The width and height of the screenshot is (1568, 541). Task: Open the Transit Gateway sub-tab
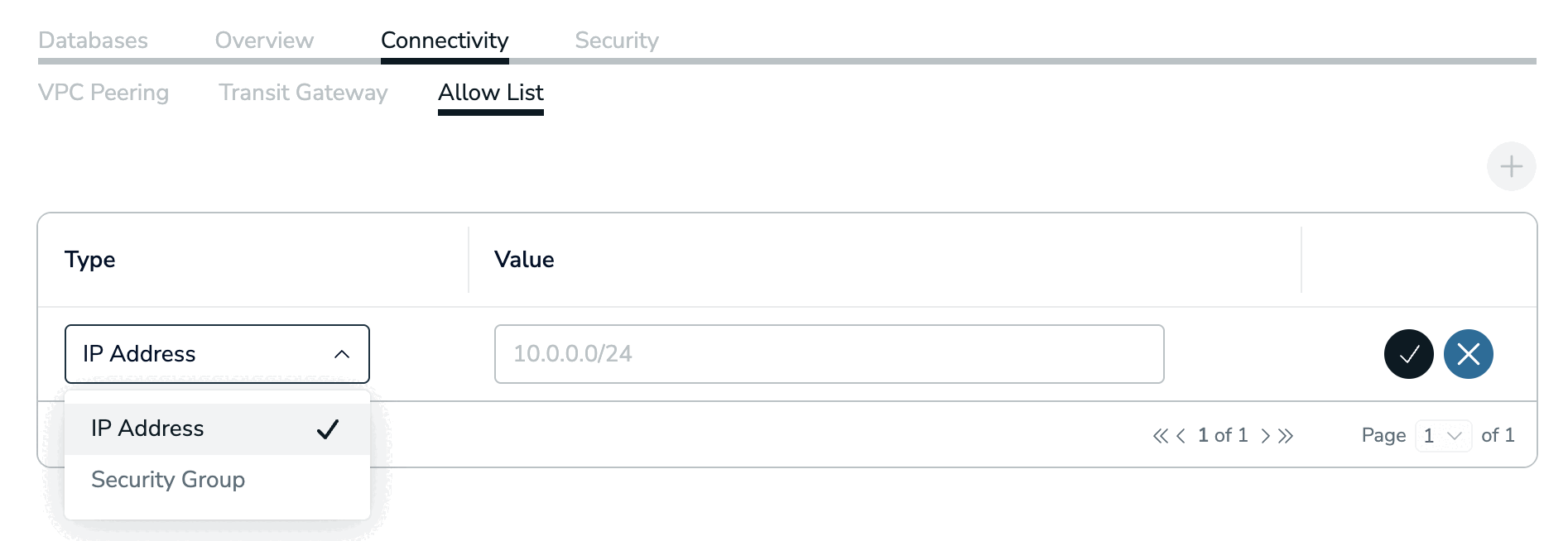pos(303,93)
